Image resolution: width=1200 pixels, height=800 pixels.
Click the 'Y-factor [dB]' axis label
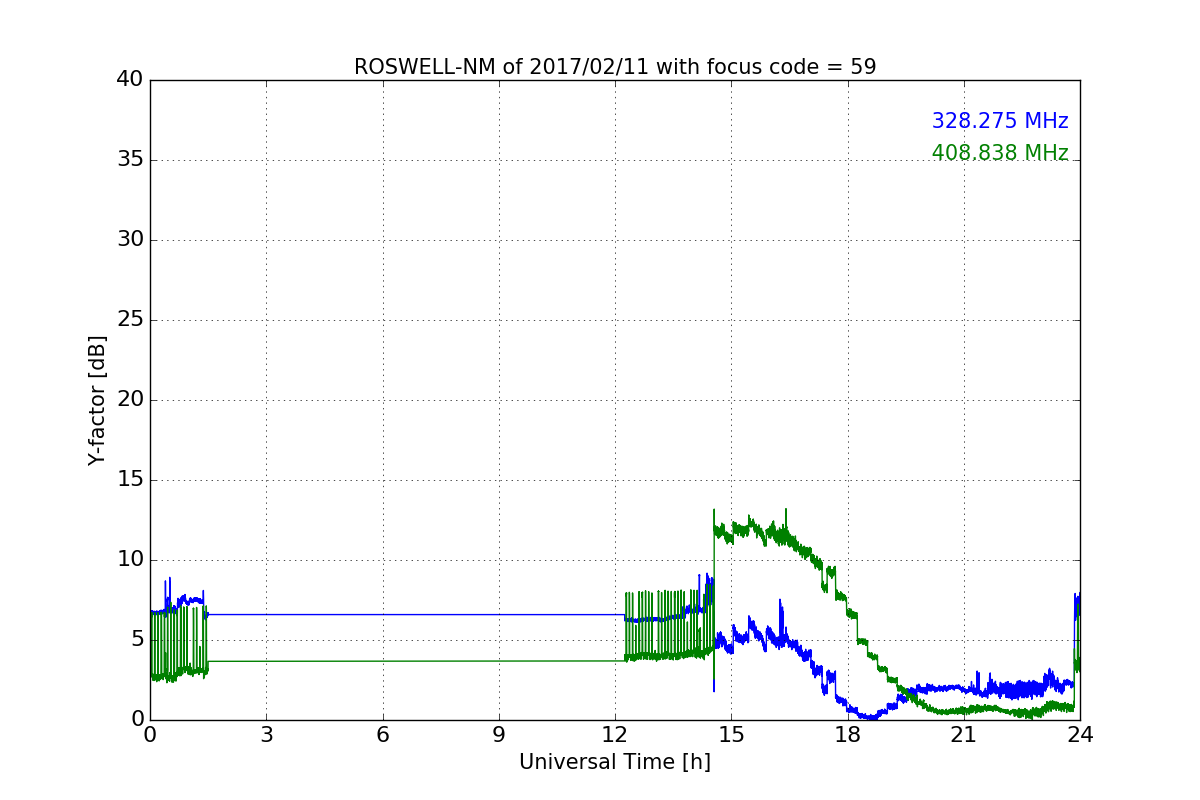click(x=97, y=400)
